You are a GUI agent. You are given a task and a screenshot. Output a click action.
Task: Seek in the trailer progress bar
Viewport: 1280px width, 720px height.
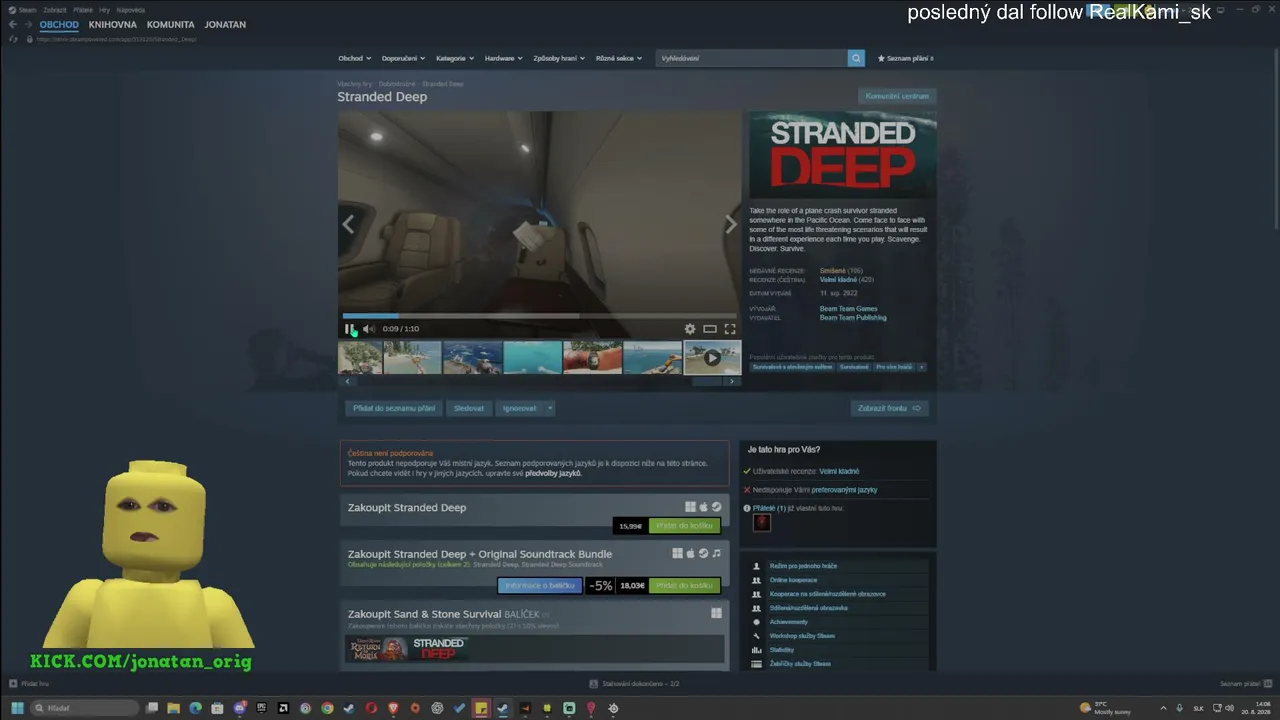coord(540,316)
